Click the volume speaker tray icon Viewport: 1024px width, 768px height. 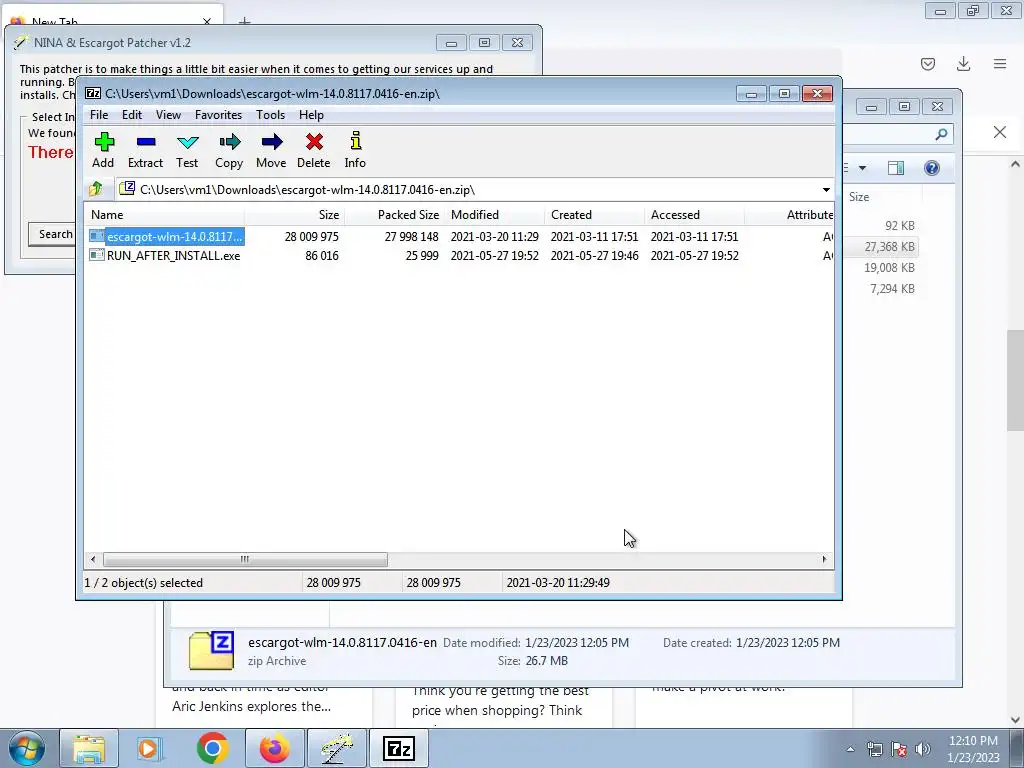(923, 749)
